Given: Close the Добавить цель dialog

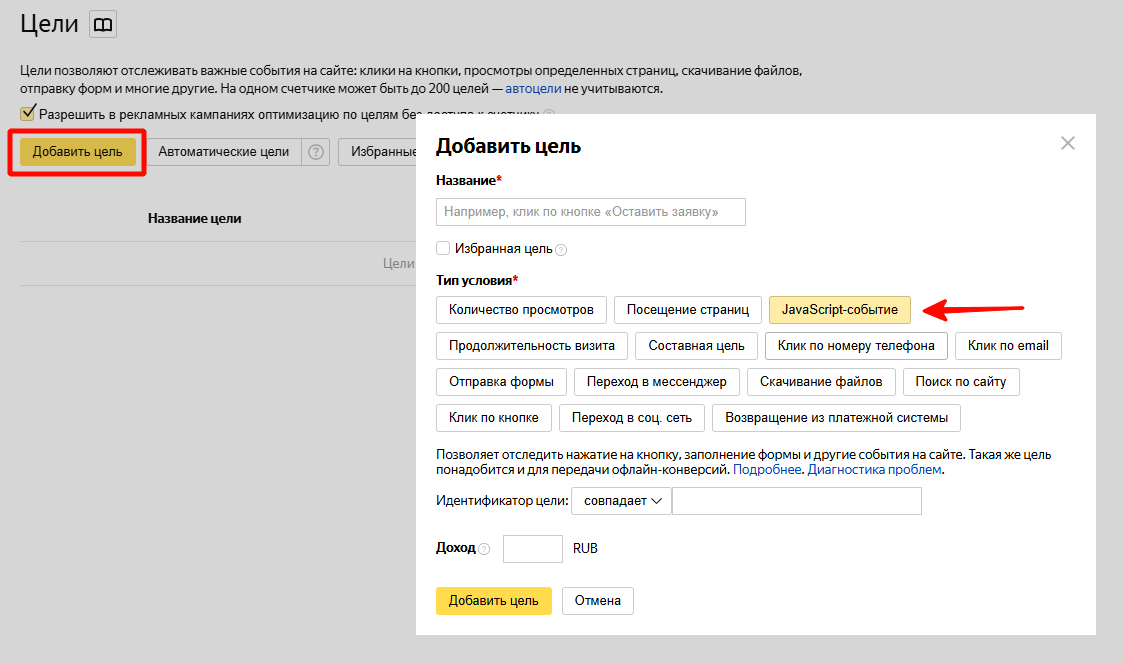Looking at the screenshot, I should (1068, 143).
